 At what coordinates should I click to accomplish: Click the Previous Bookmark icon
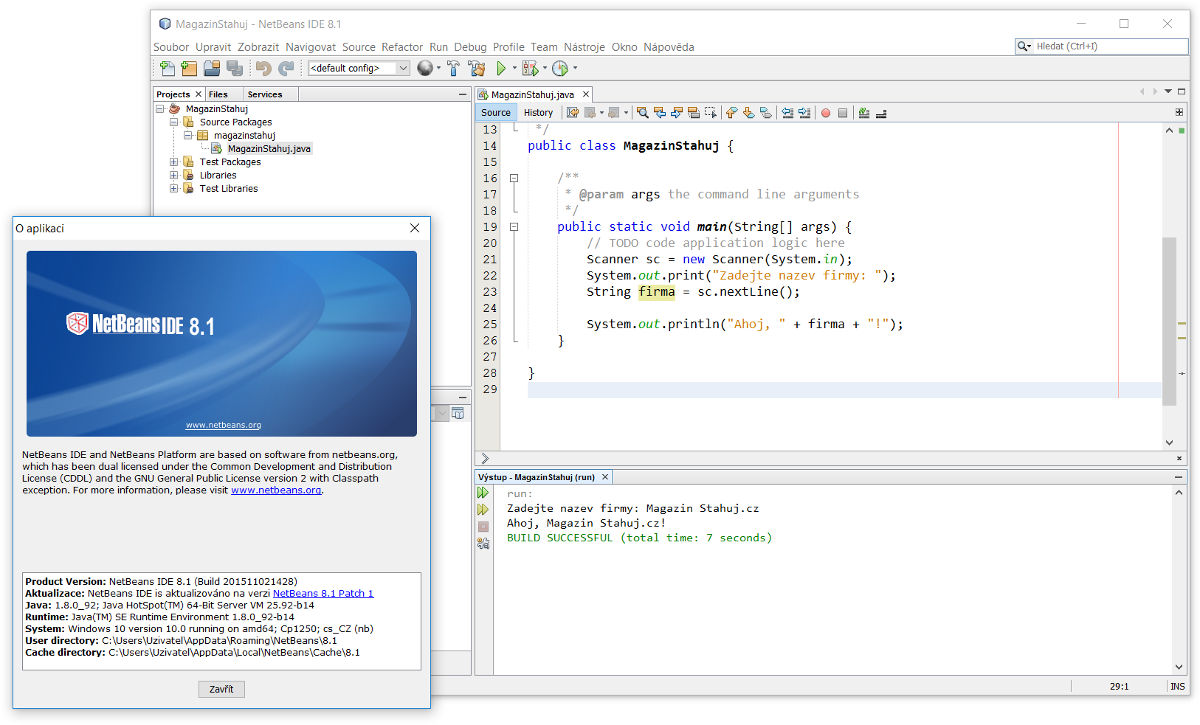(732, 113)
